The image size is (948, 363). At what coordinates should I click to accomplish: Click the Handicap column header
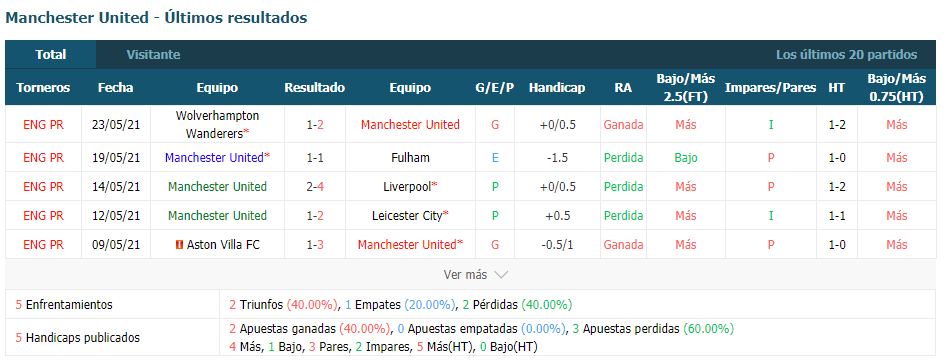(557, 88)
